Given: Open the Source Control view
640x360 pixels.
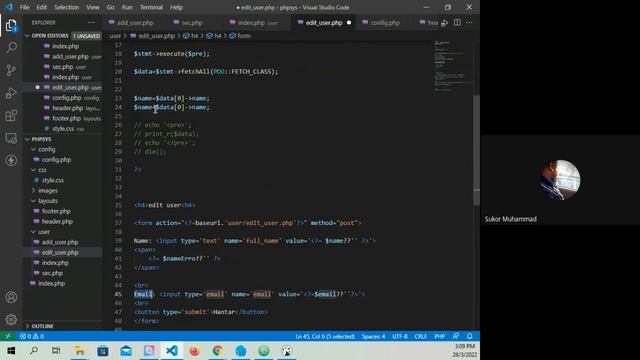Looking at the screenshot, I should pos(11,70).
